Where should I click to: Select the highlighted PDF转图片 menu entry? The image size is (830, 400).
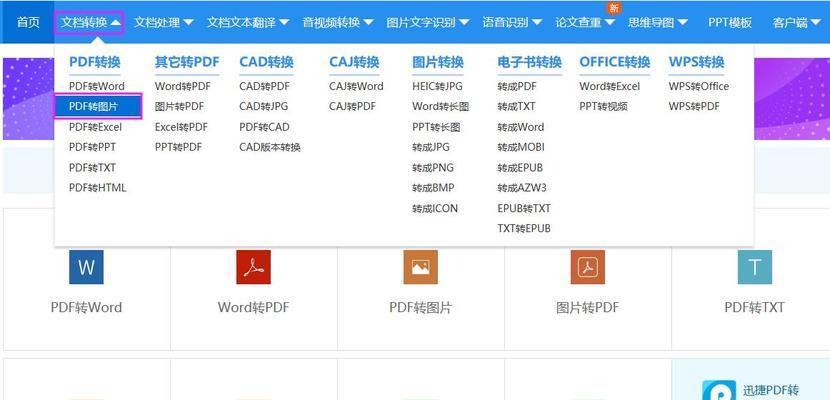coord(98,106)
